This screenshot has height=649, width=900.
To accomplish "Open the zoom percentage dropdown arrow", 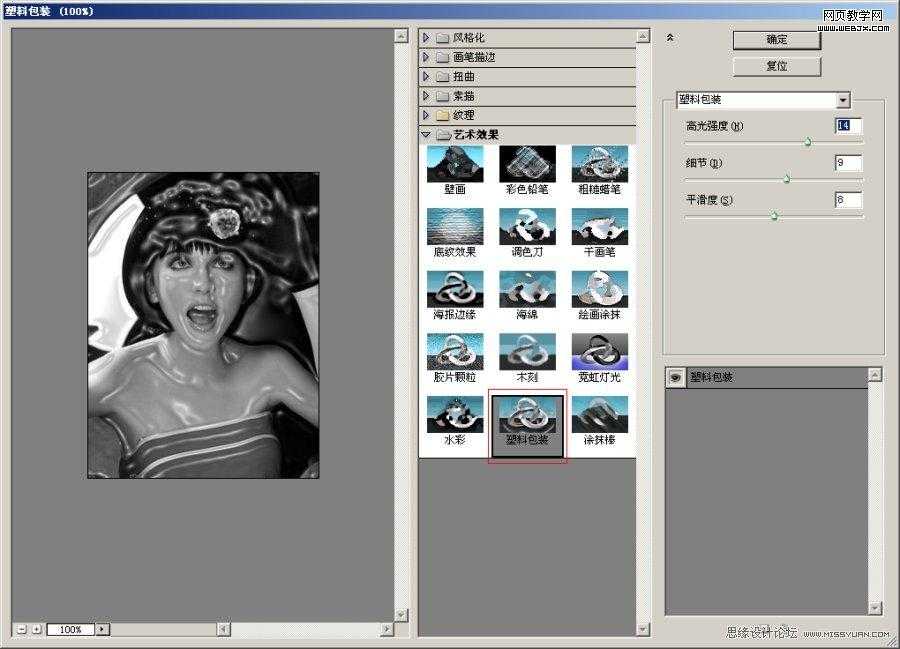I will 102,629.
